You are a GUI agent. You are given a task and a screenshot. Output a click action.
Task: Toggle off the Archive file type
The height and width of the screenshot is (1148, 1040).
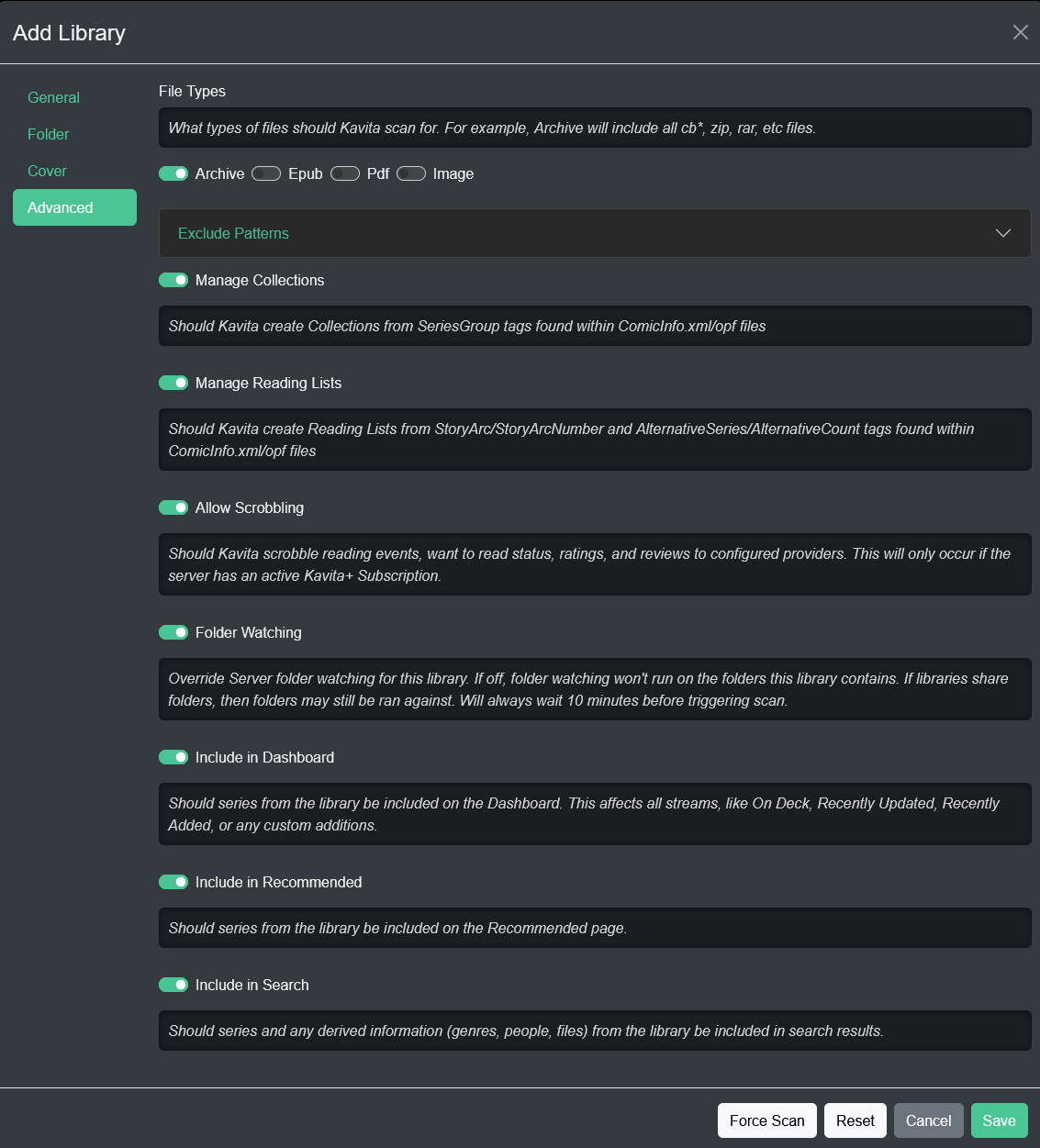coord(173,174)
